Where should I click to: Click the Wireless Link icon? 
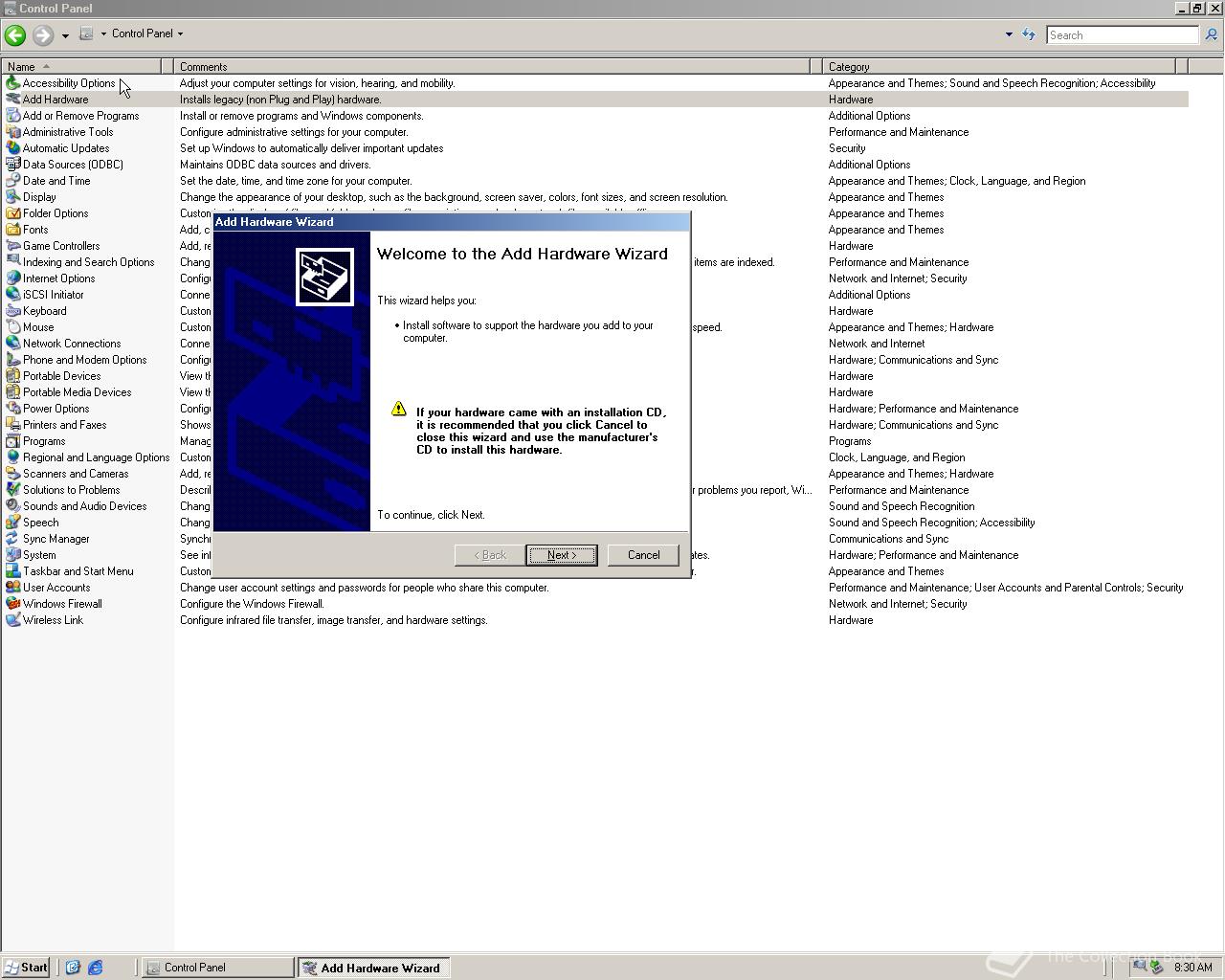click(12, 620)
